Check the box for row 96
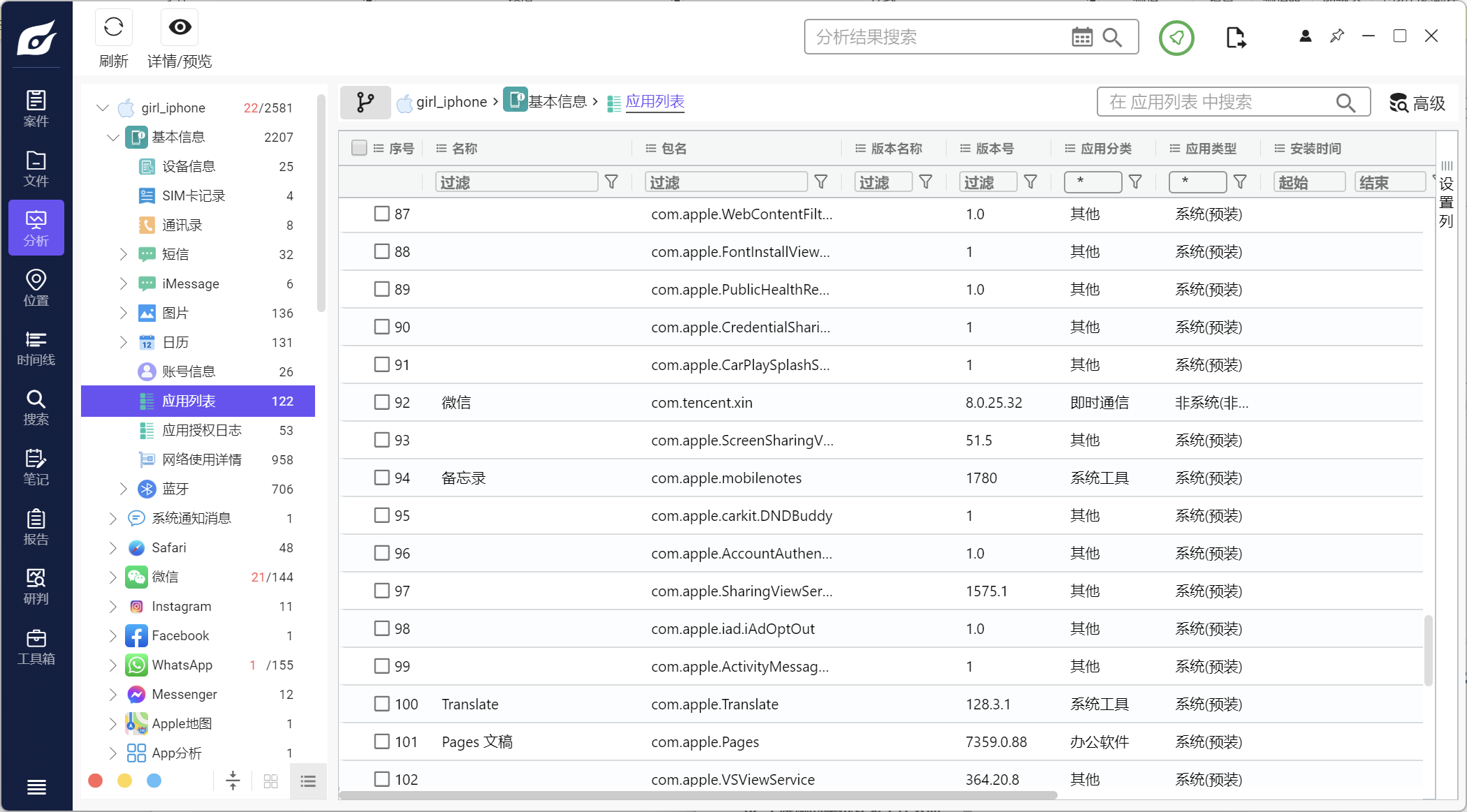The height and width of the screenshot is (812, 1467). click(381, 553)
